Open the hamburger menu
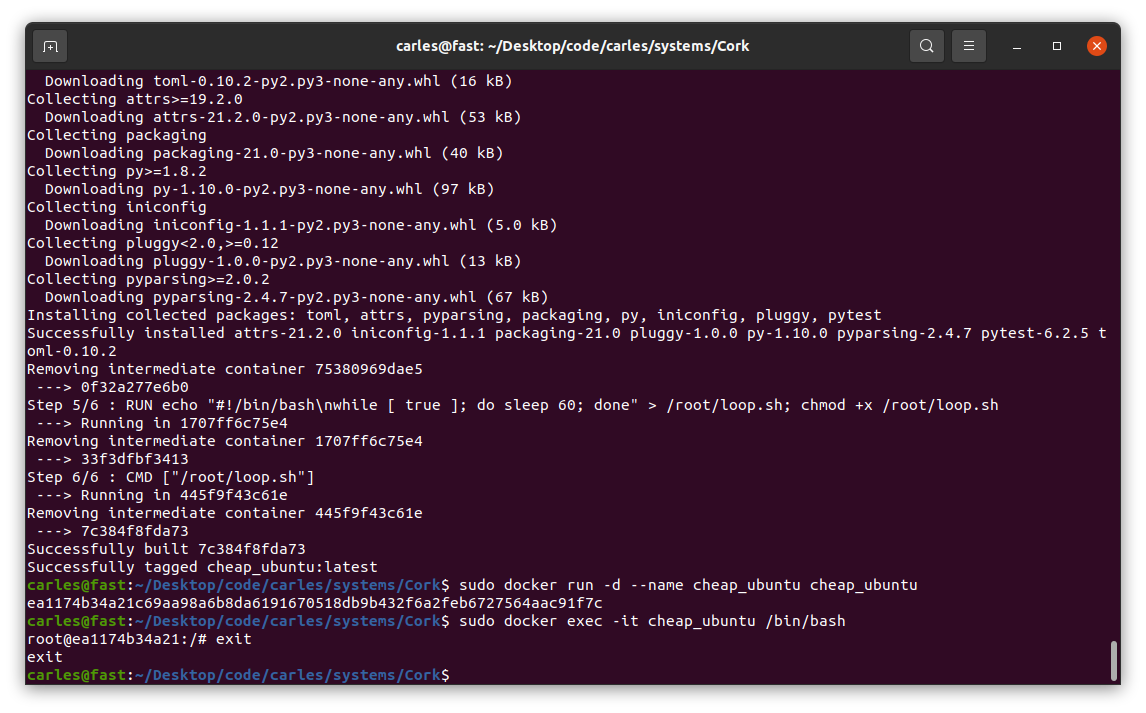This screenshot has width=1146, height=713. pyautogui.click(x=968, y=46)
